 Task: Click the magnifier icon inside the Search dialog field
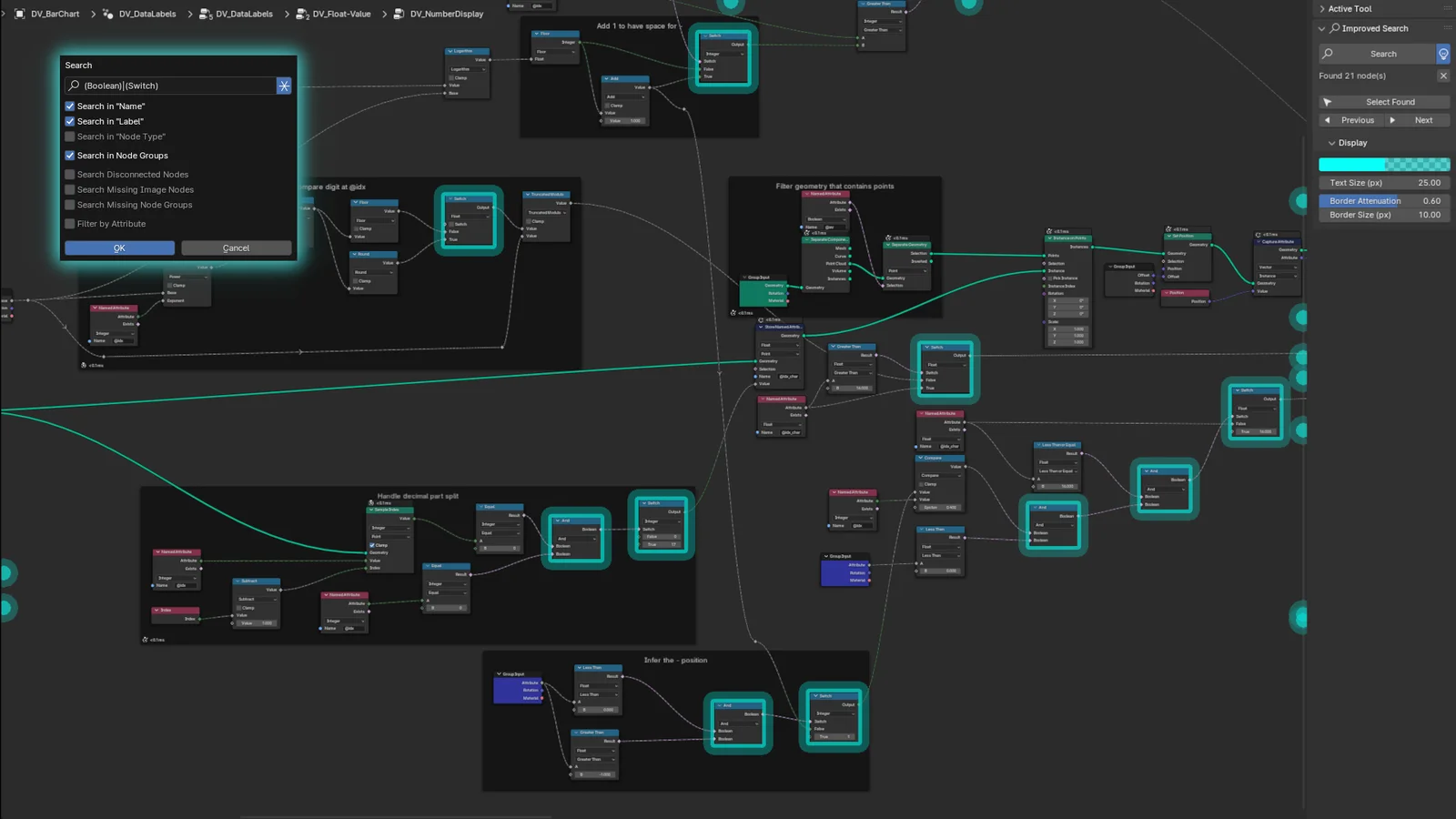(73, 85)
